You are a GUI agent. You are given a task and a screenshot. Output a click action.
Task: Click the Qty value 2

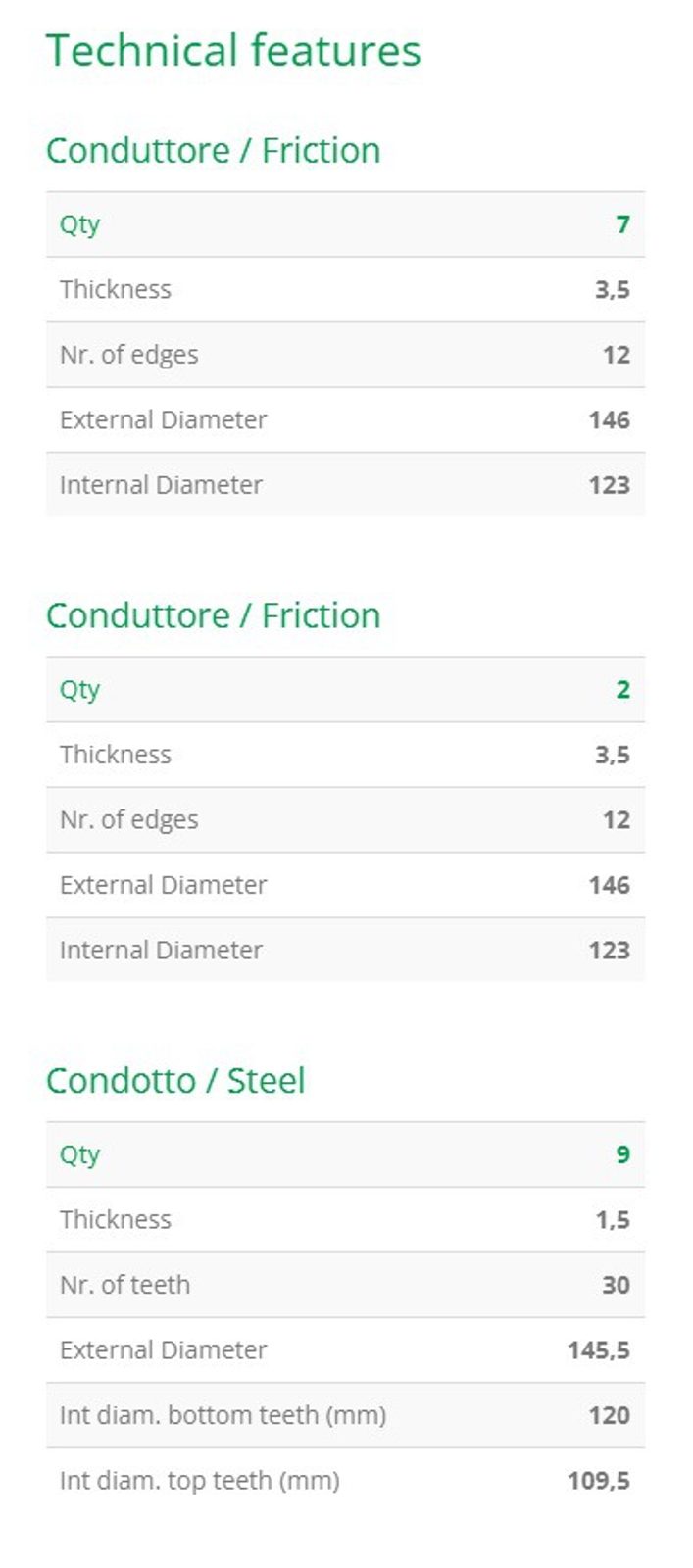pos(622,690)
